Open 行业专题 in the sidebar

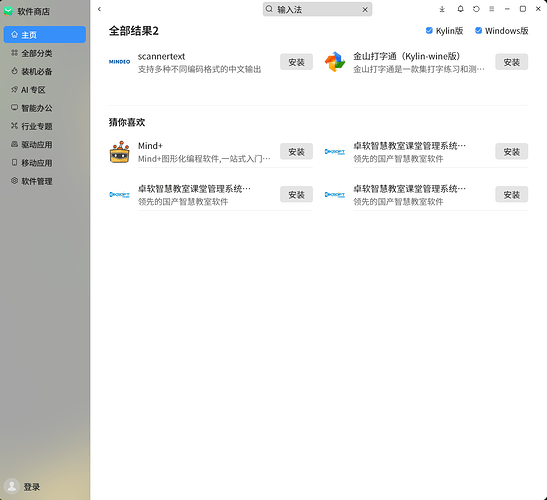[x=45, y=126]
